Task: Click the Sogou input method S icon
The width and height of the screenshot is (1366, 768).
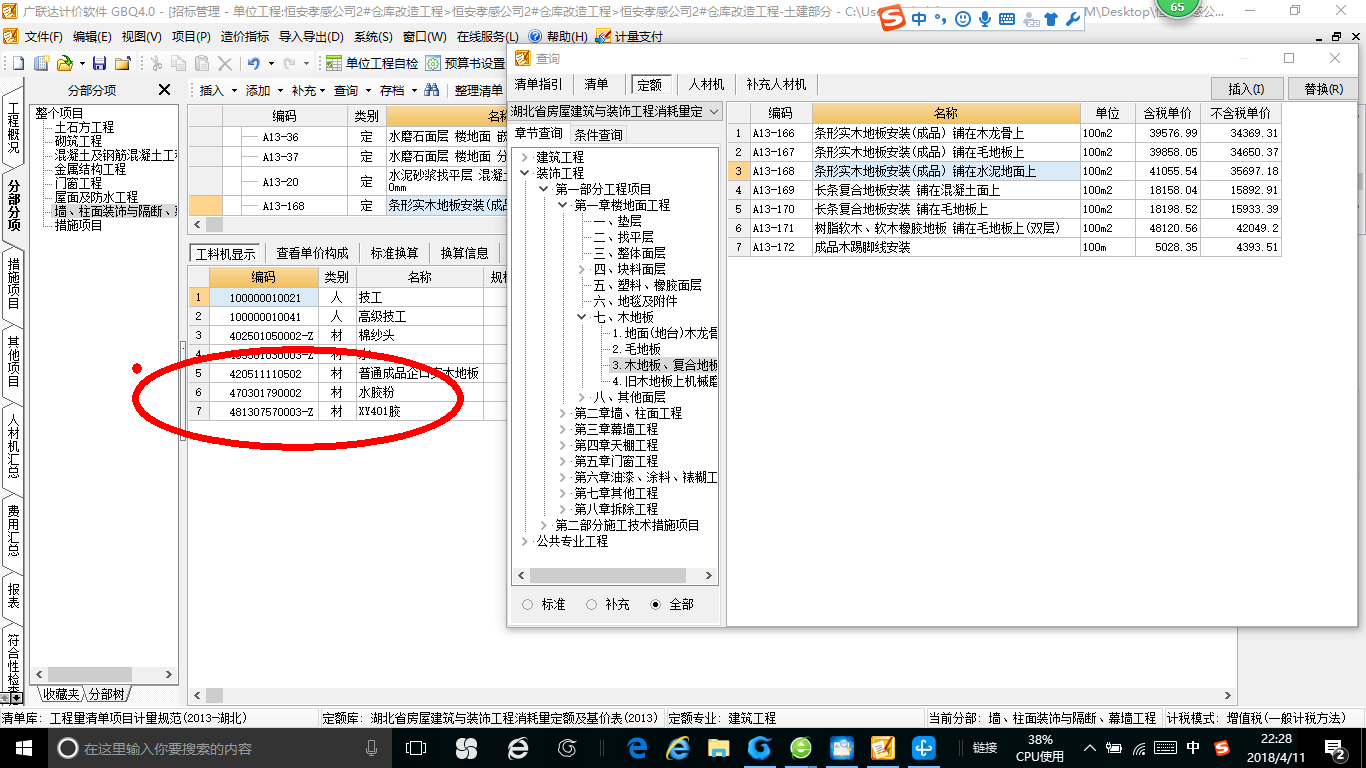Action: coord(894,18)
